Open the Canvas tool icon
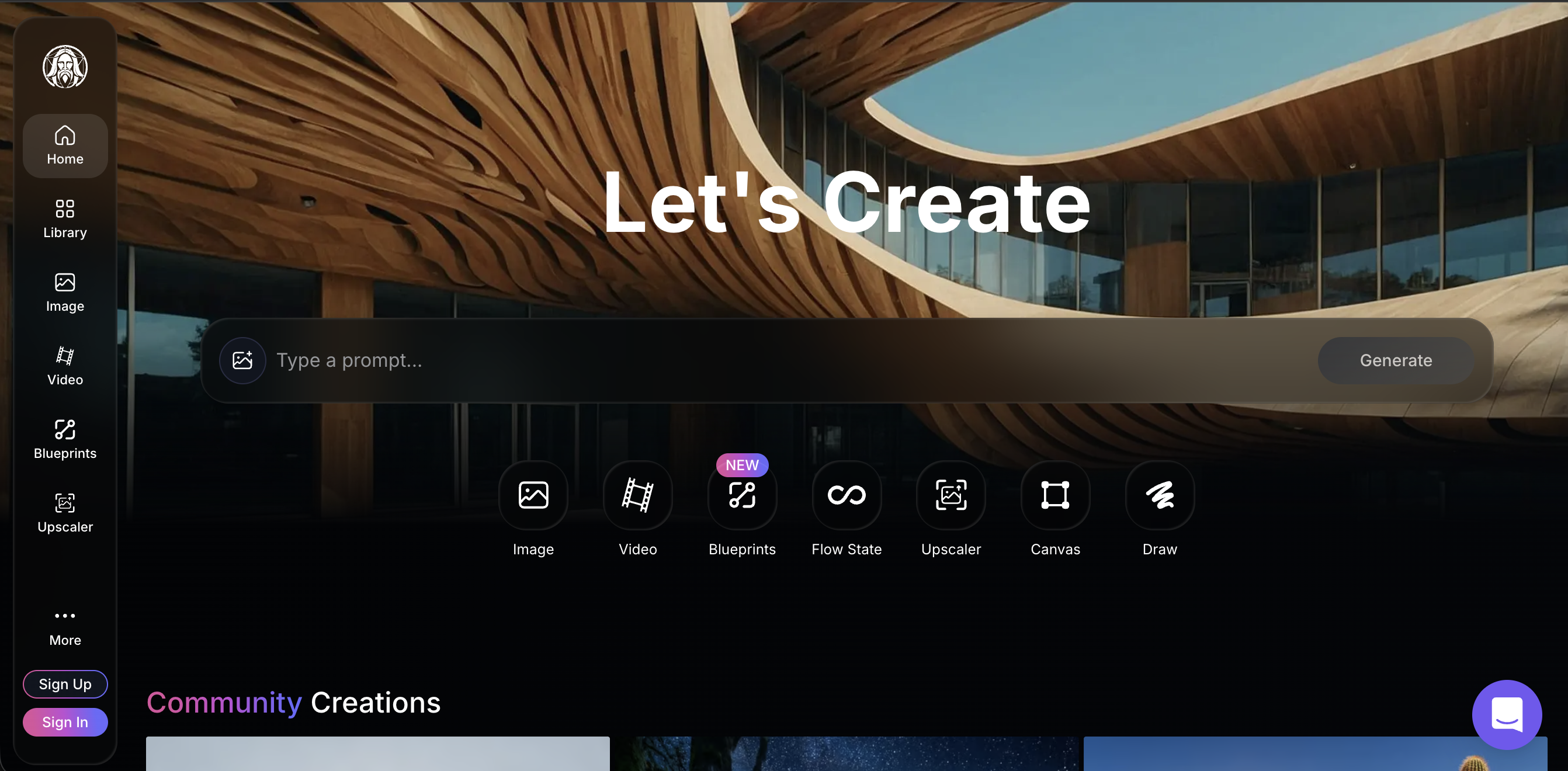The image size is (1568, 771). click(1055, 495)
